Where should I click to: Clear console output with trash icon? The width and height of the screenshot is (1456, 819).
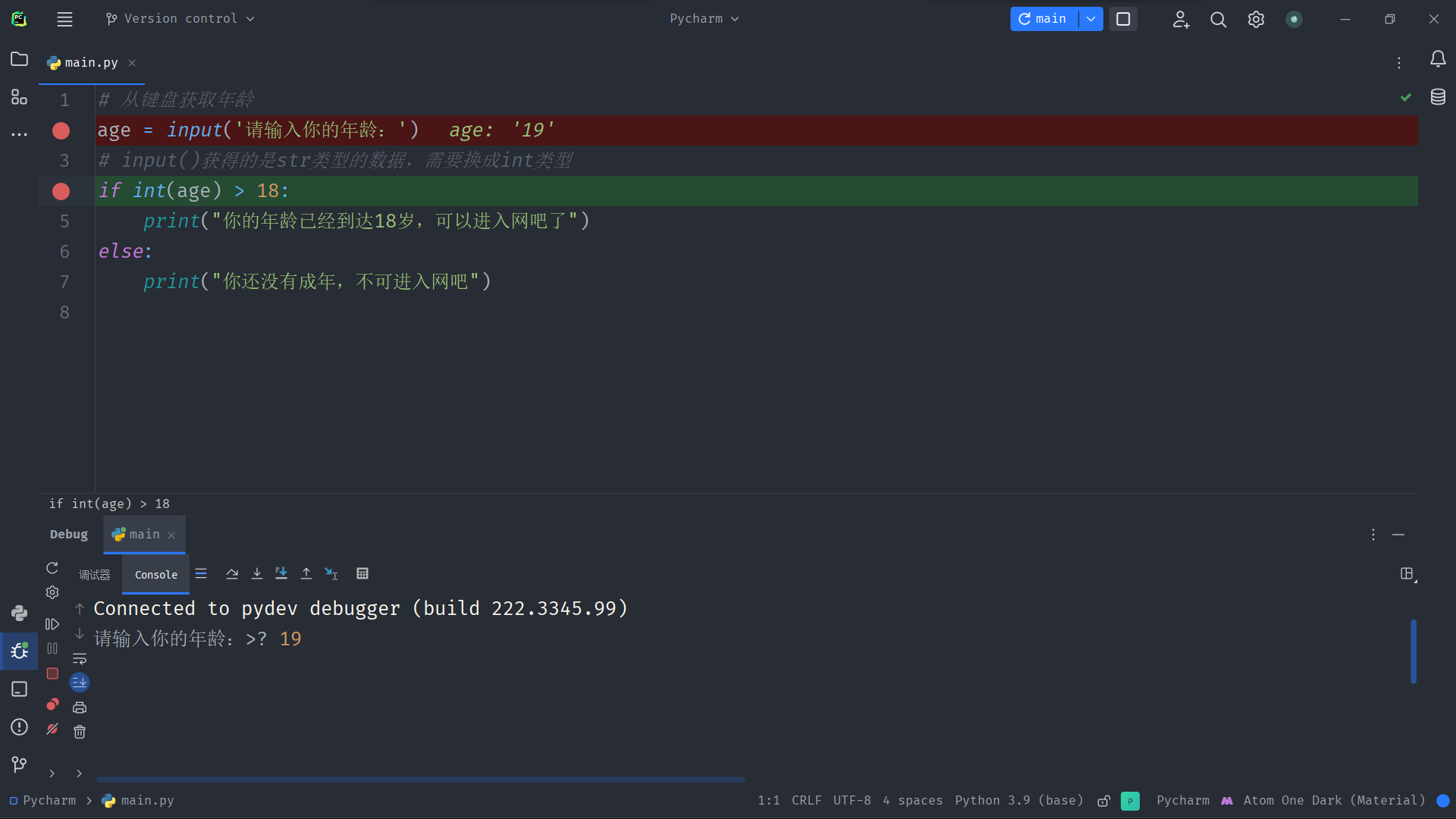tap(80, 732)
